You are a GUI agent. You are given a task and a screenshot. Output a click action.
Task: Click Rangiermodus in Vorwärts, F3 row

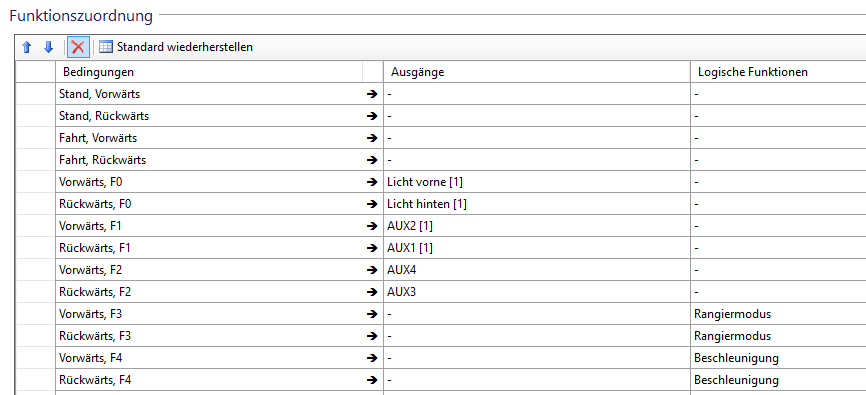coord(732,314)
